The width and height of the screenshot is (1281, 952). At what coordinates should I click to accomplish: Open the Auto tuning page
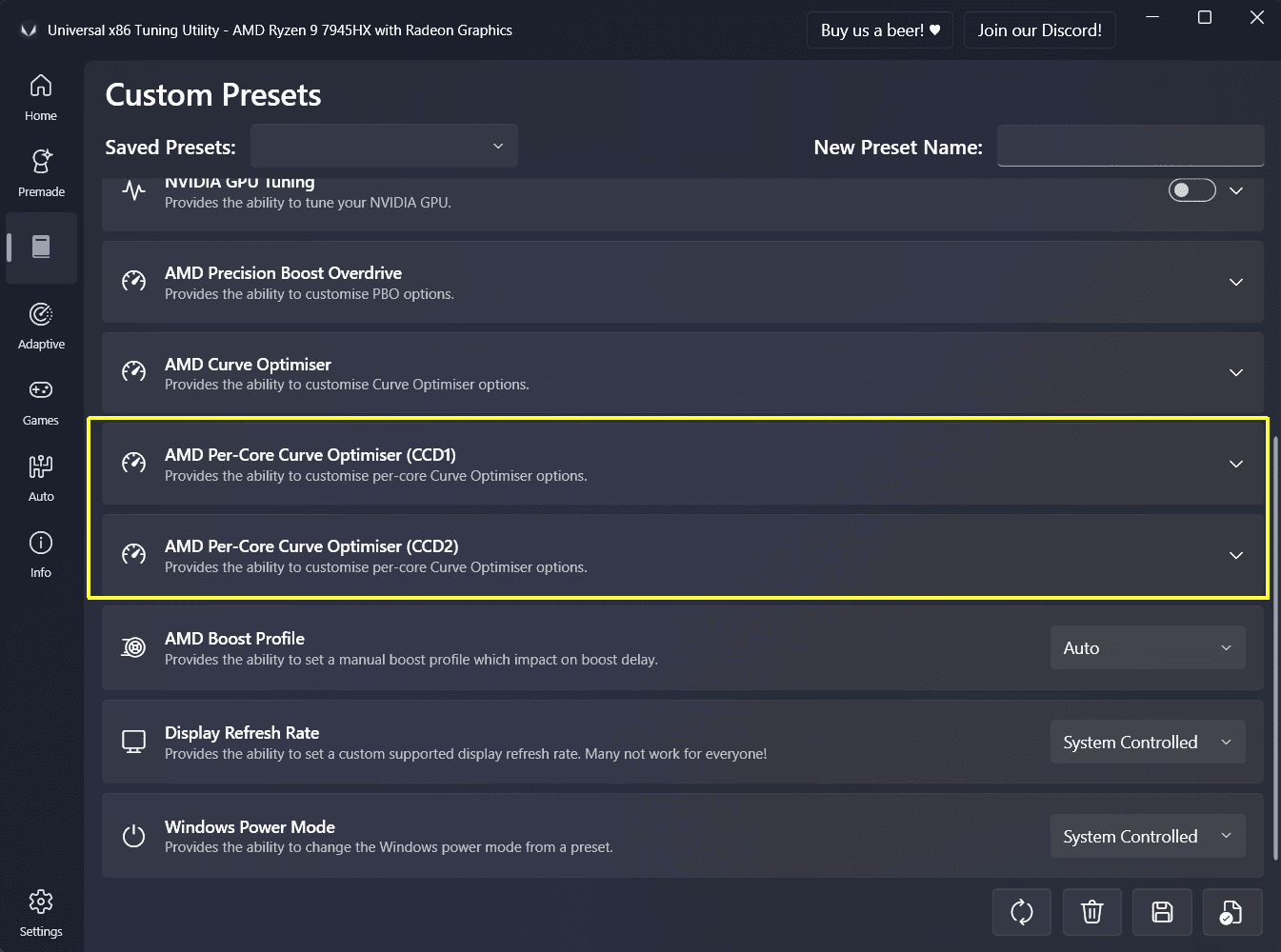point(41,478)
